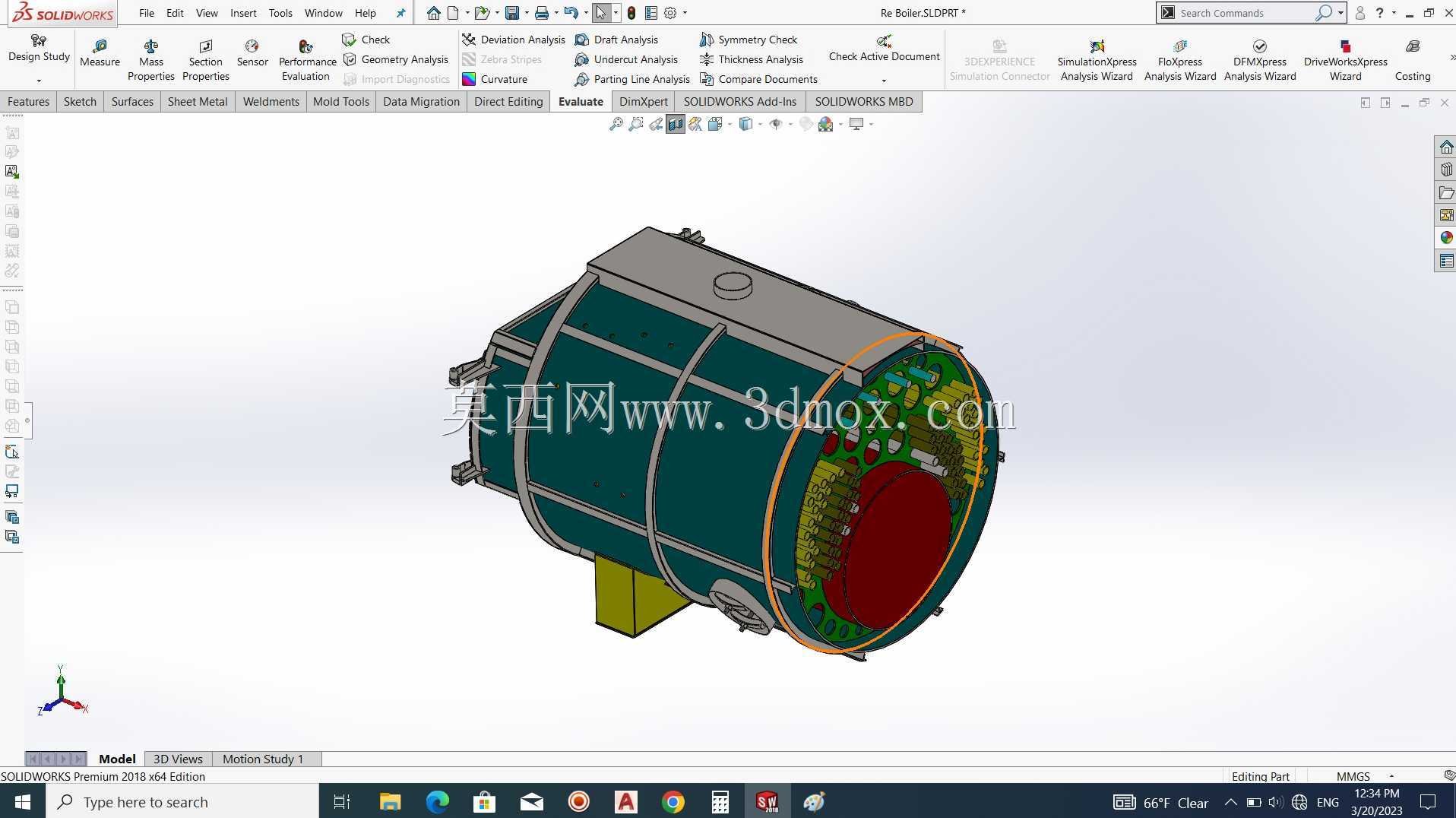The width and height of the screenshot is (1456, 818).
Task: Run Parting Line Analysis
Action: (x=632, y=79)
